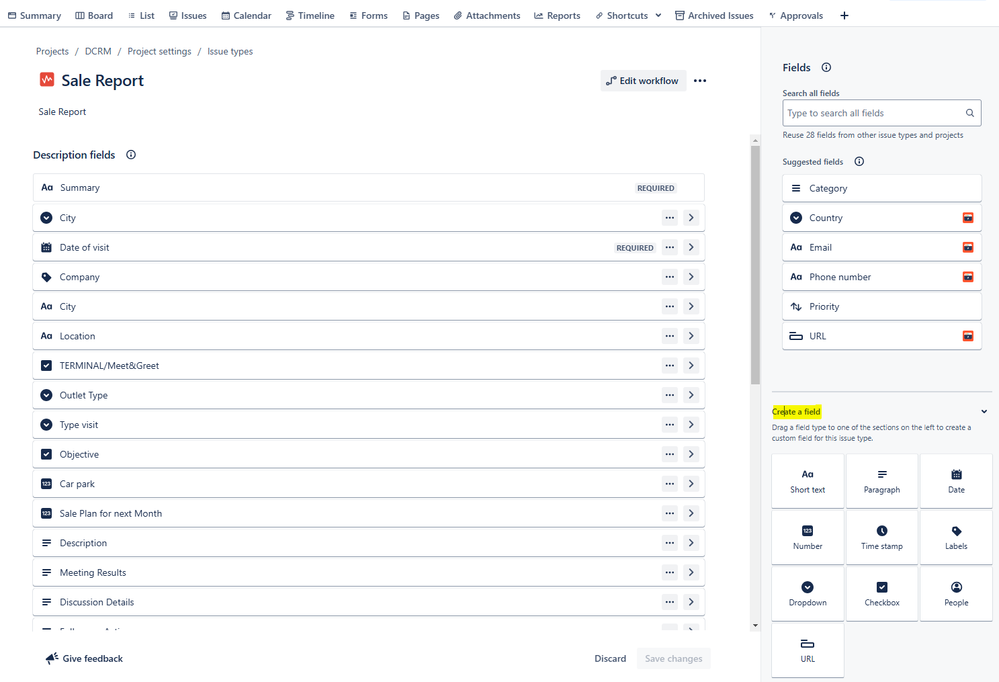Click the plus icon to add a tab
This screenshot has height=682, width=999.
point(844,16)
